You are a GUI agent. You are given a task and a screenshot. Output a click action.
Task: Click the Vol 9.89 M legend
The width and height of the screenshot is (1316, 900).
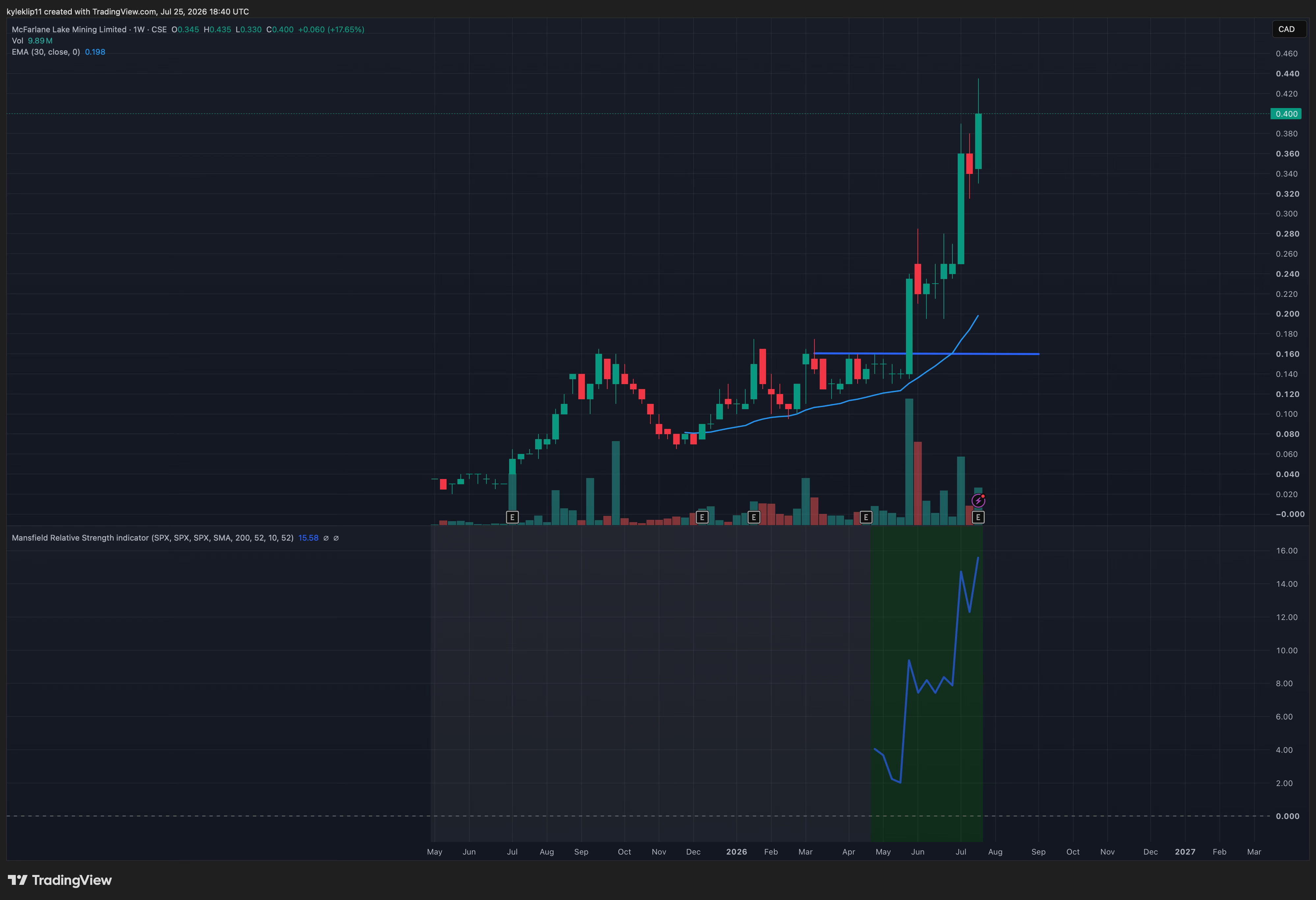(x=32, y=41)
